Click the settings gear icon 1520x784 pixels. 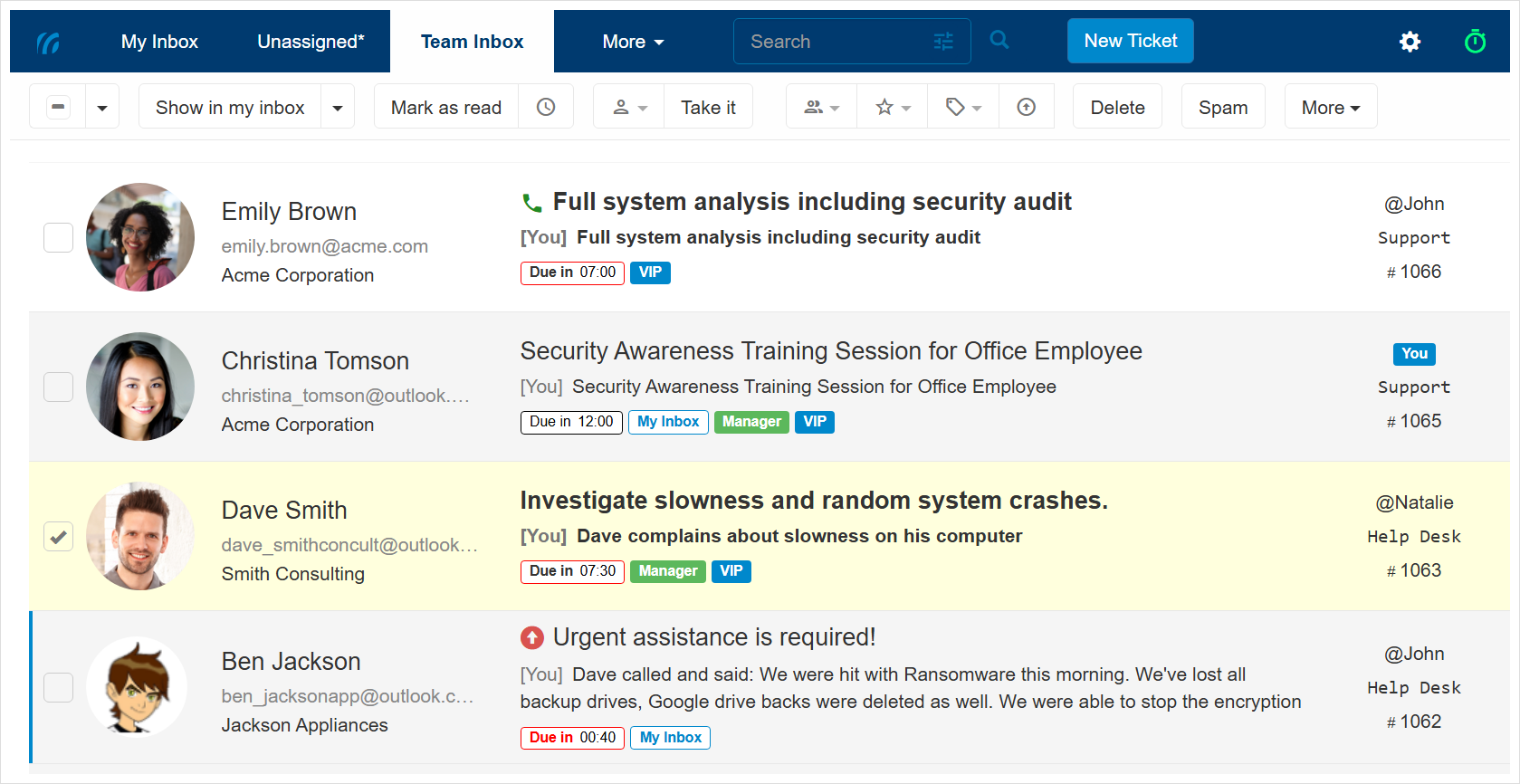click(x=1410, y=42)
